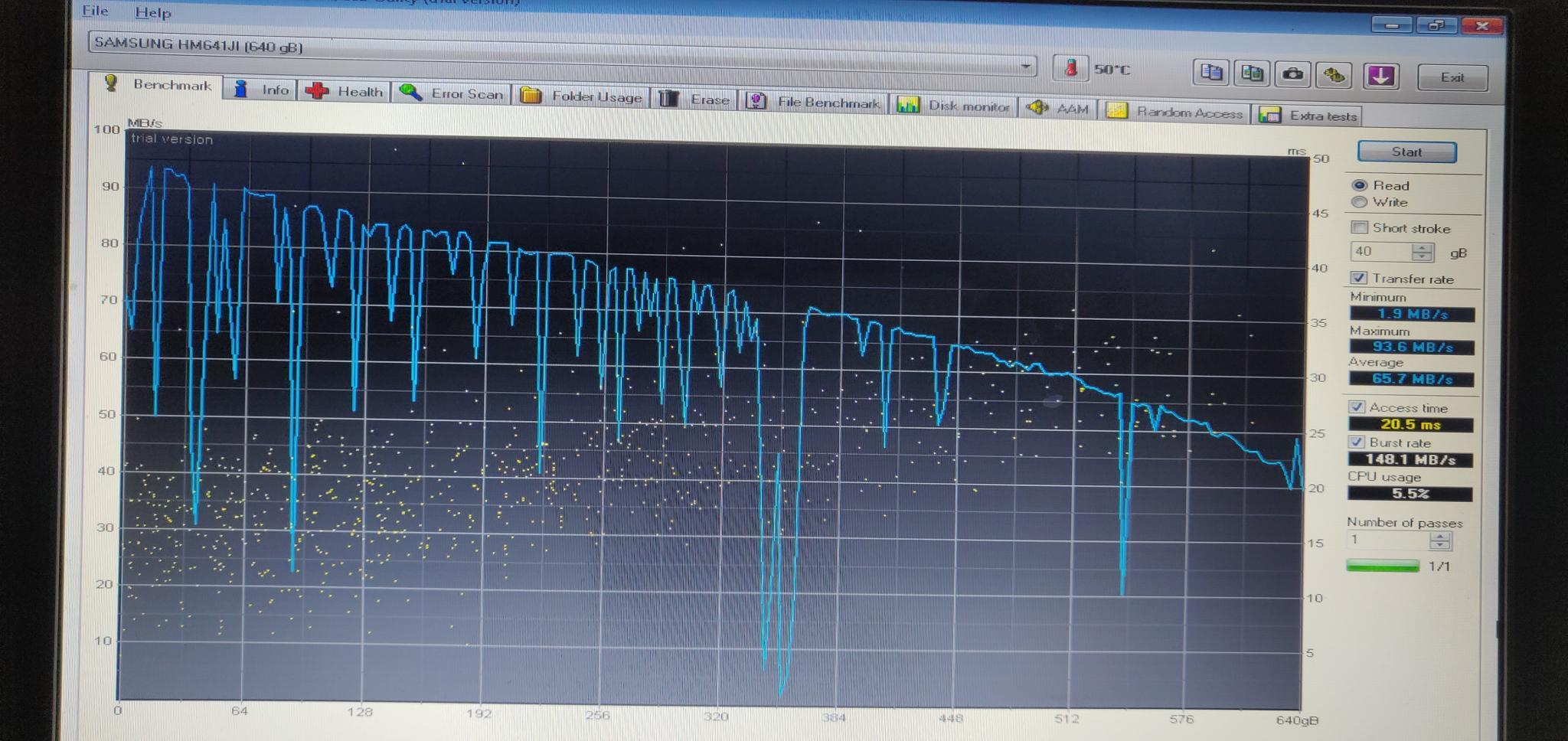Click the blue info icon on Info tab
Viewport: 1568px width, 741px height.
240,89
